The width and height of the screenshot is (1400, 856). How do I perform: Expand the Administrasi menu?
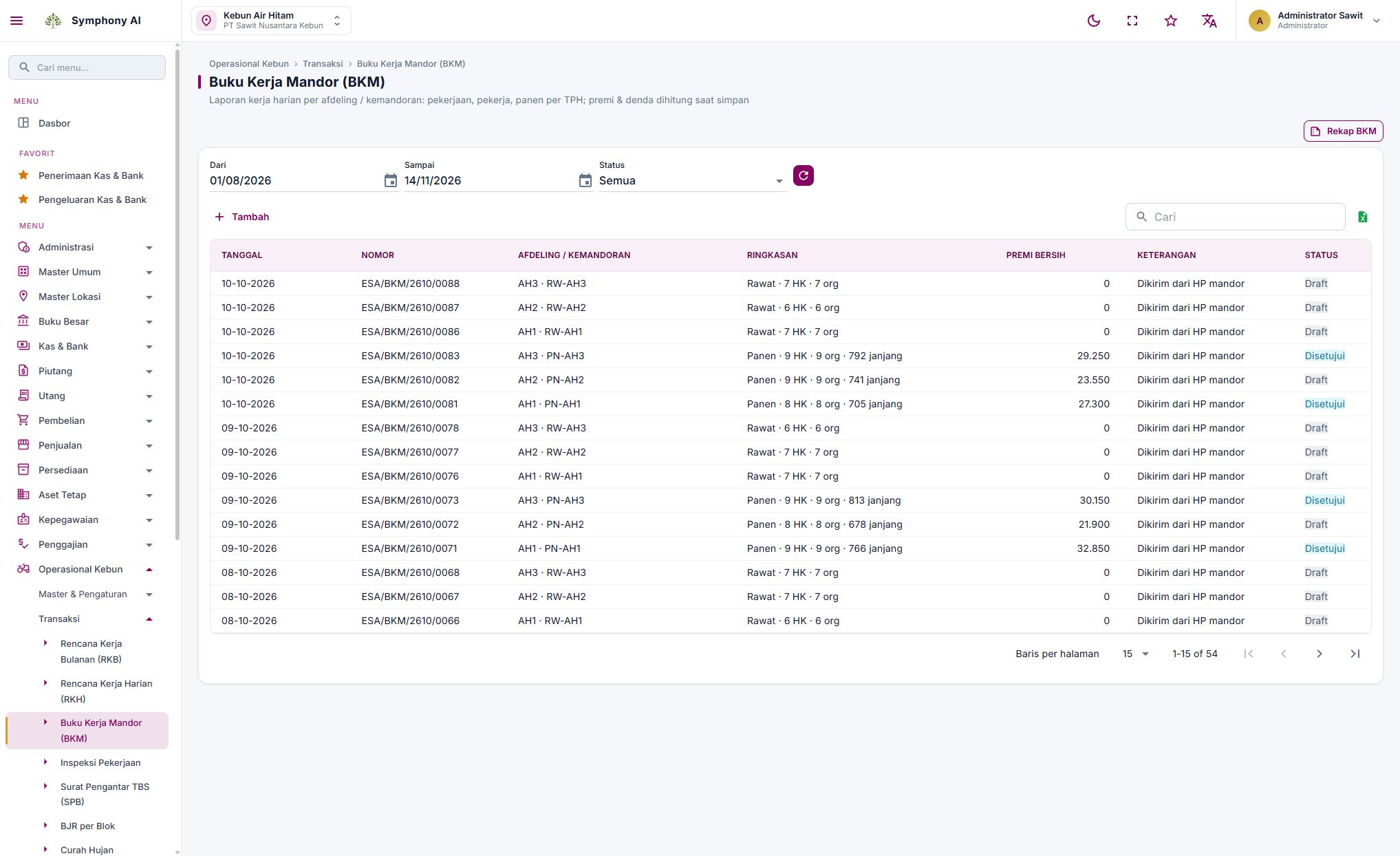(x=87, y=247)
